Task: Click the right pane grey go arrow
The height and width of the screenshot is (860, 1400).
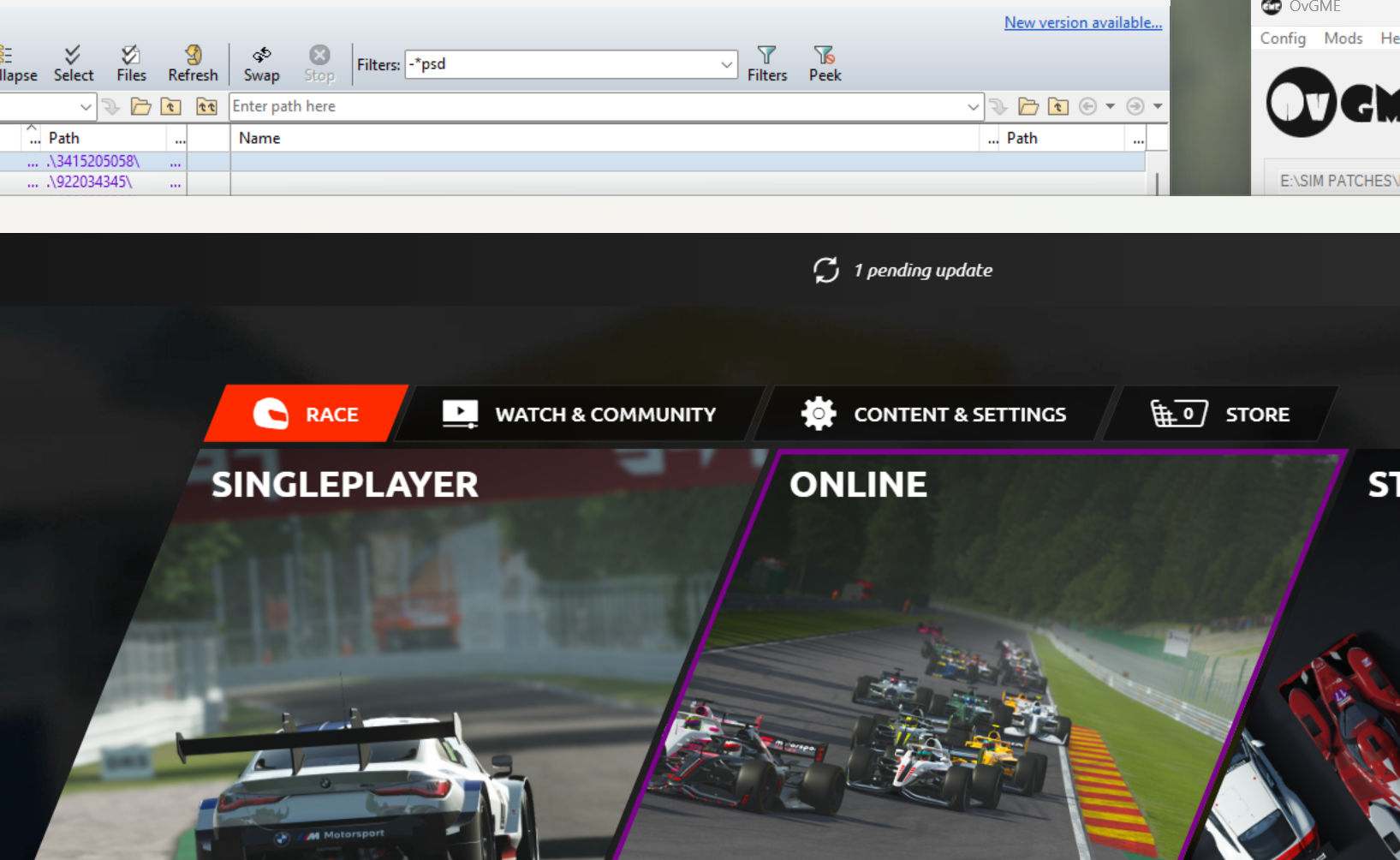Action: (998, 106)
